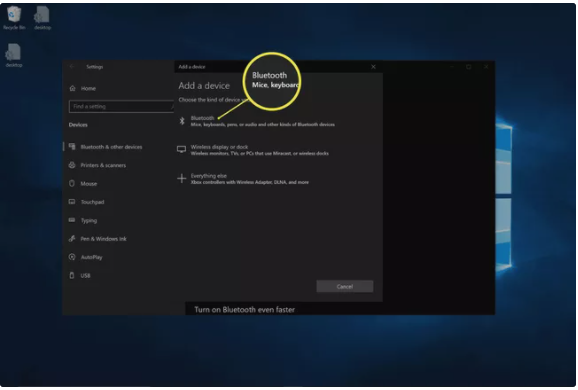
Task: Click the Add a device heading
Action: point(204,86)
